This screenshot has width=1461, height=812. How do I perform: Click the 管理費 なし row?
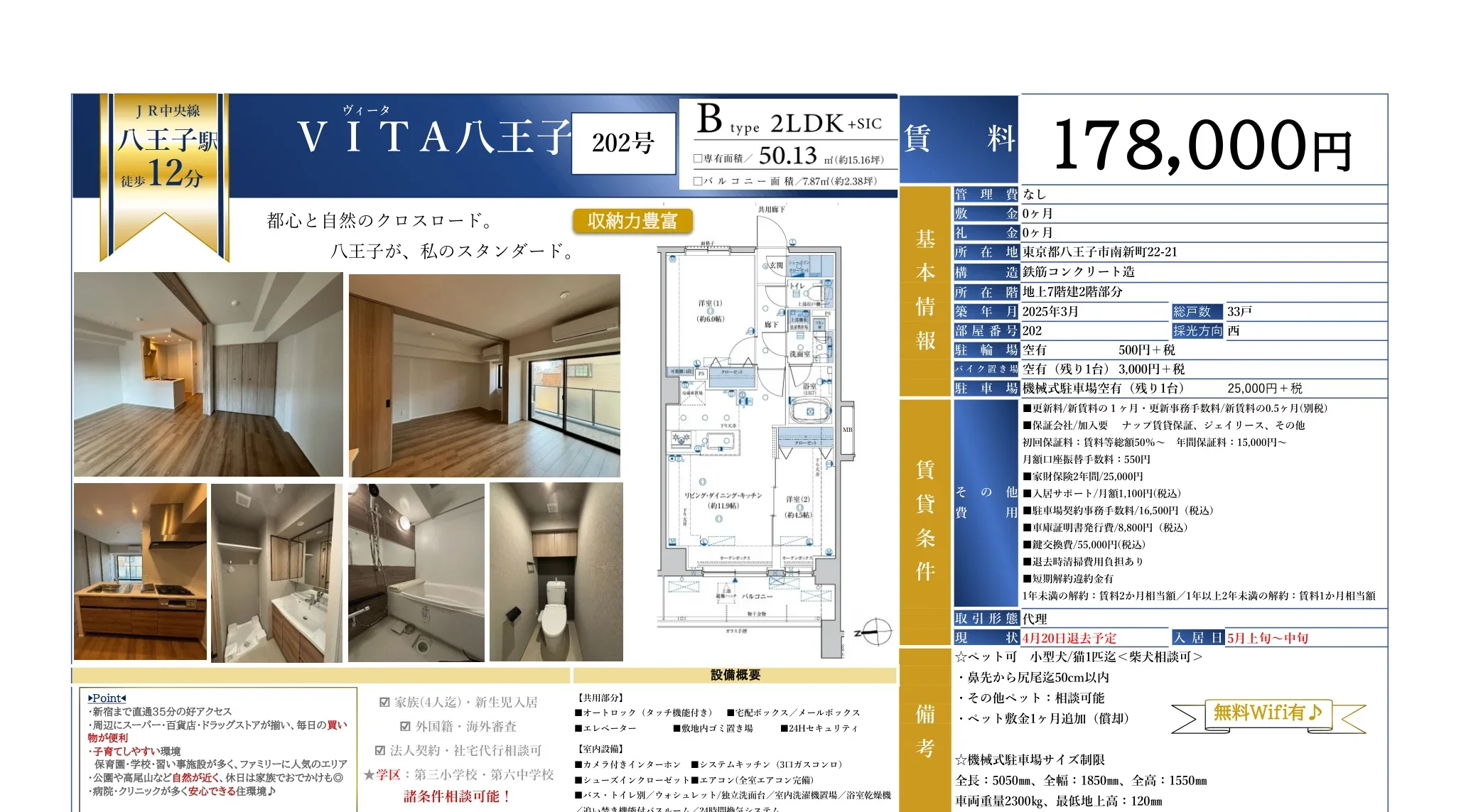[x=1170, y=195]
